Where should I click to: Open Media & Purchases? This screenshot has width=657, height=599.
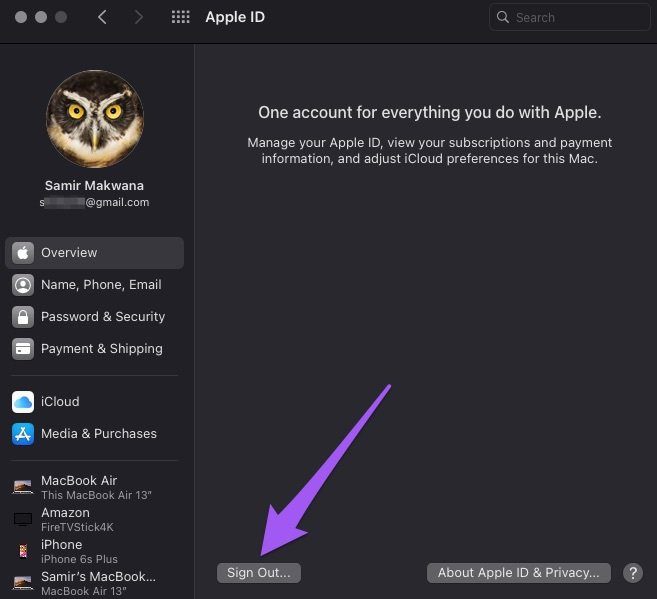(94, 434)
